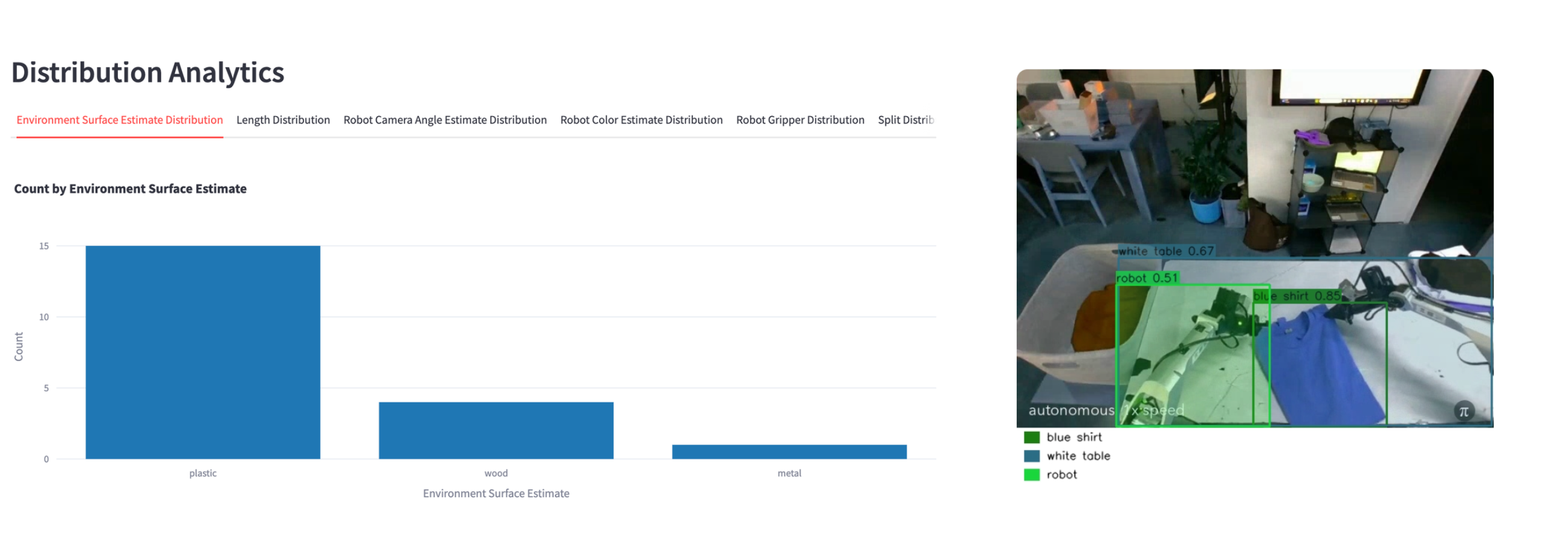
Task: Click the 'Count' y-axis title
Action: coord(19,346)
